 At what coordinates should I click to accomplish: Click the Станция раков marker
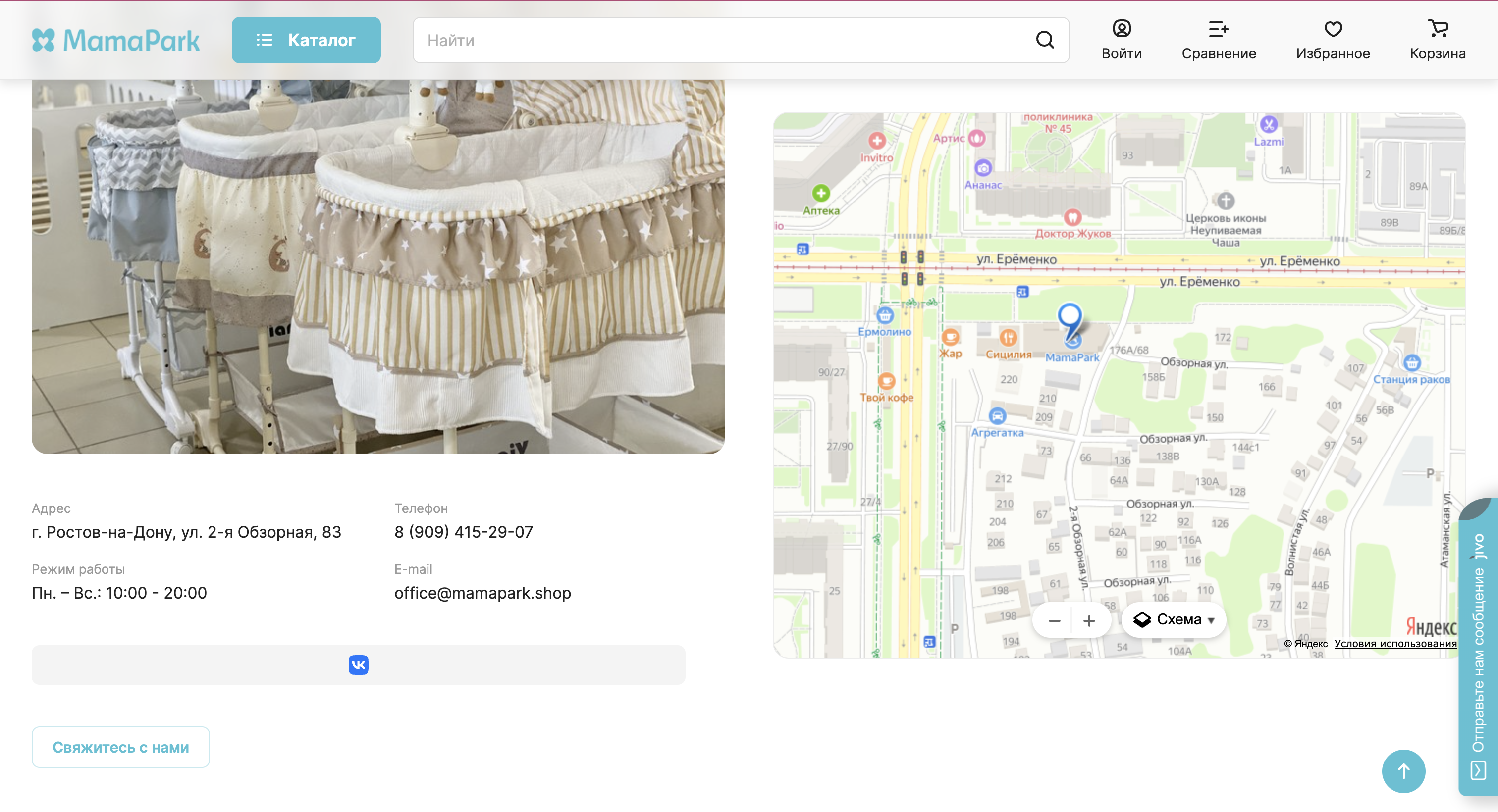point(1411,363)
